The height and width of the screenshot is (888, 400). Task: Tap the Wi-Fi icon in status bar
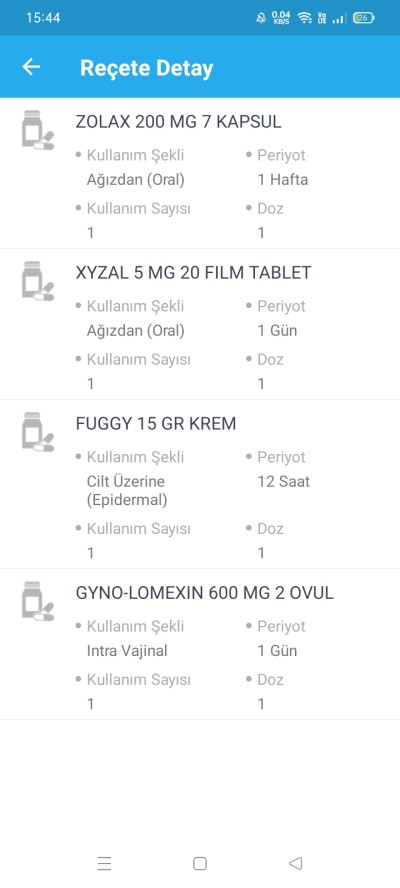click(305, 18)
